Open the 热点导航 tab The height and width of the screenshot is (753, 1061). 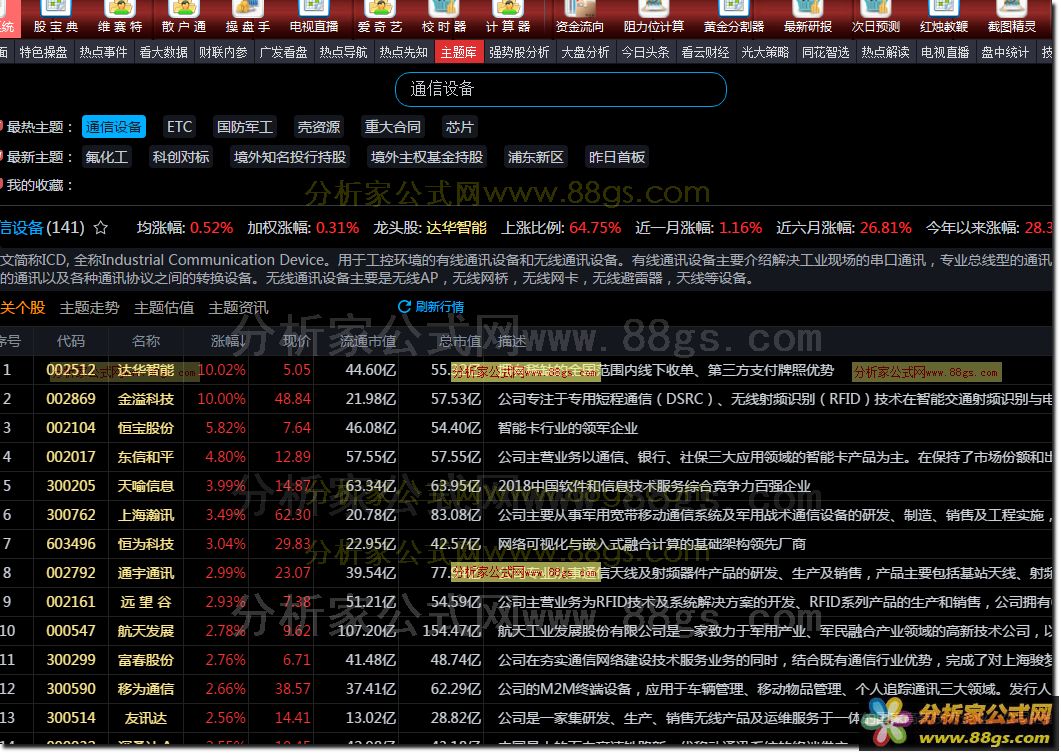pos(343,52)
